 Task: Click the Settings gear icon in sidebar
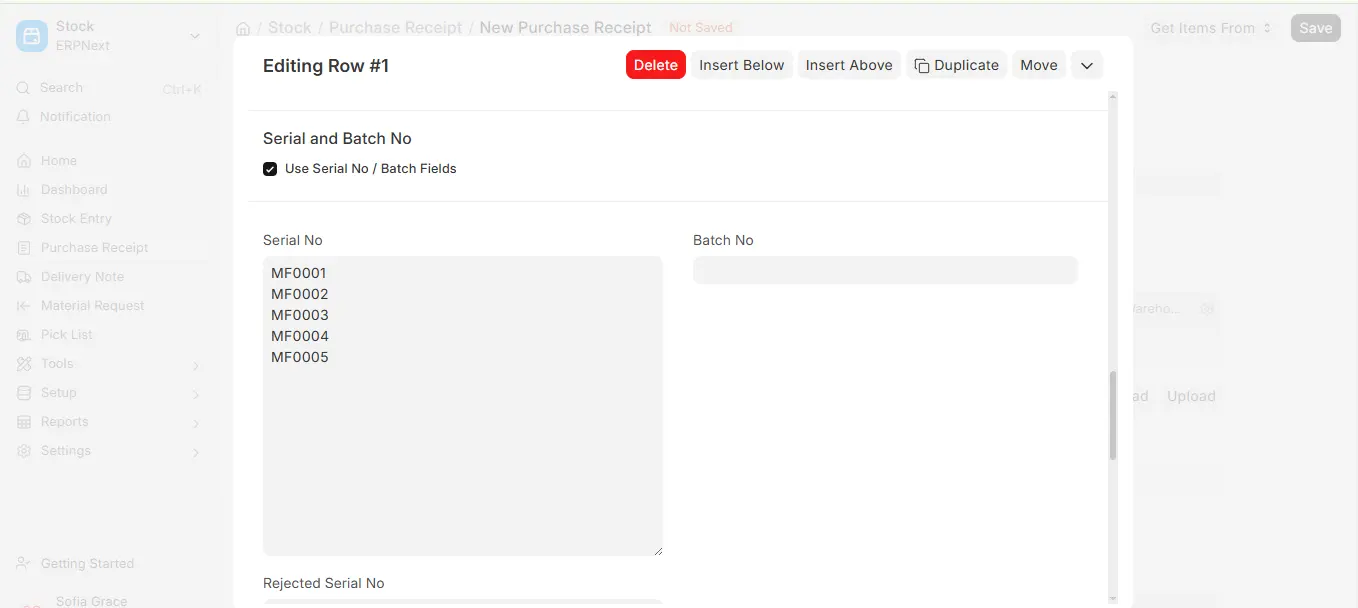click(x=24, y=451)
